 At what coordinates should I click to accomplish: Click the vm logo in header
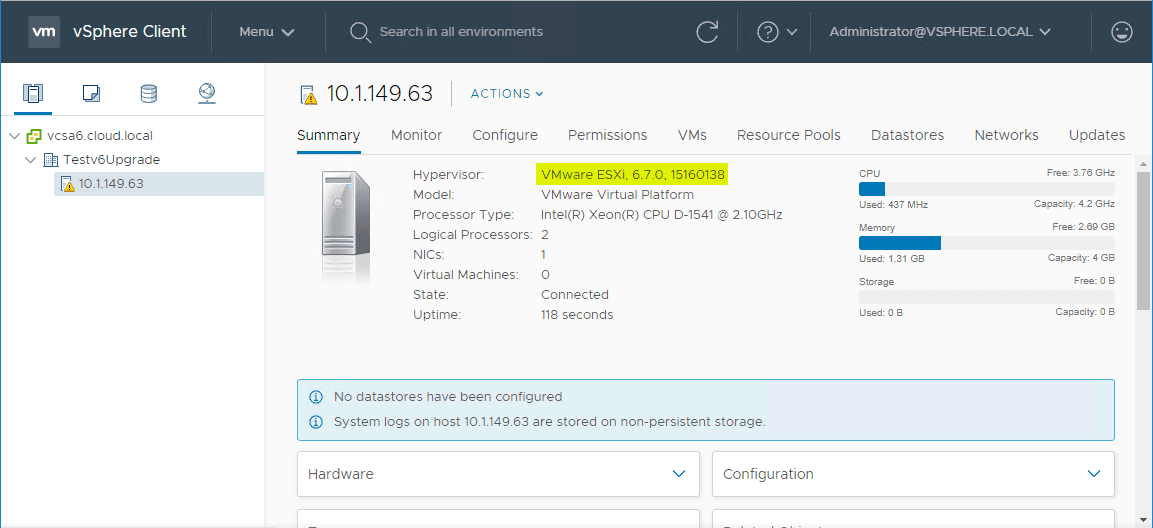tap(44, 32)
